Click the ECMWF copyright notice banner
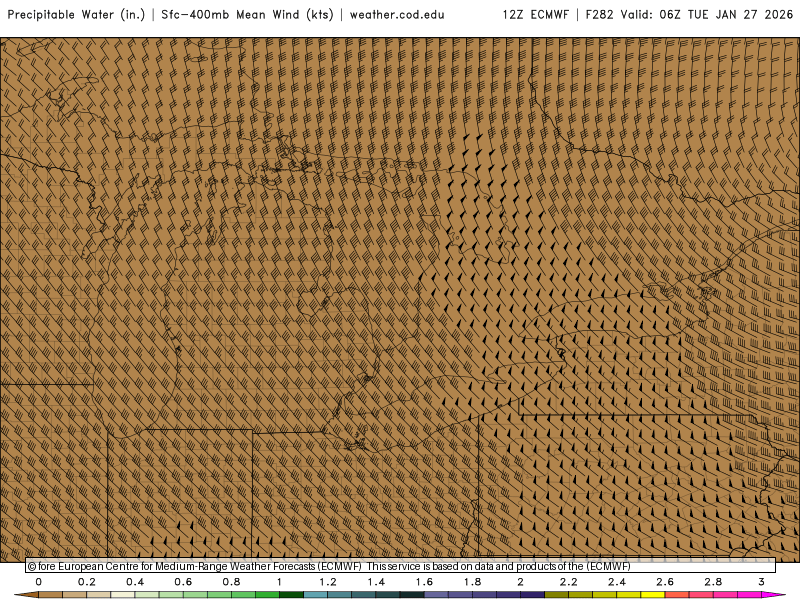 [x=401, y=566]
